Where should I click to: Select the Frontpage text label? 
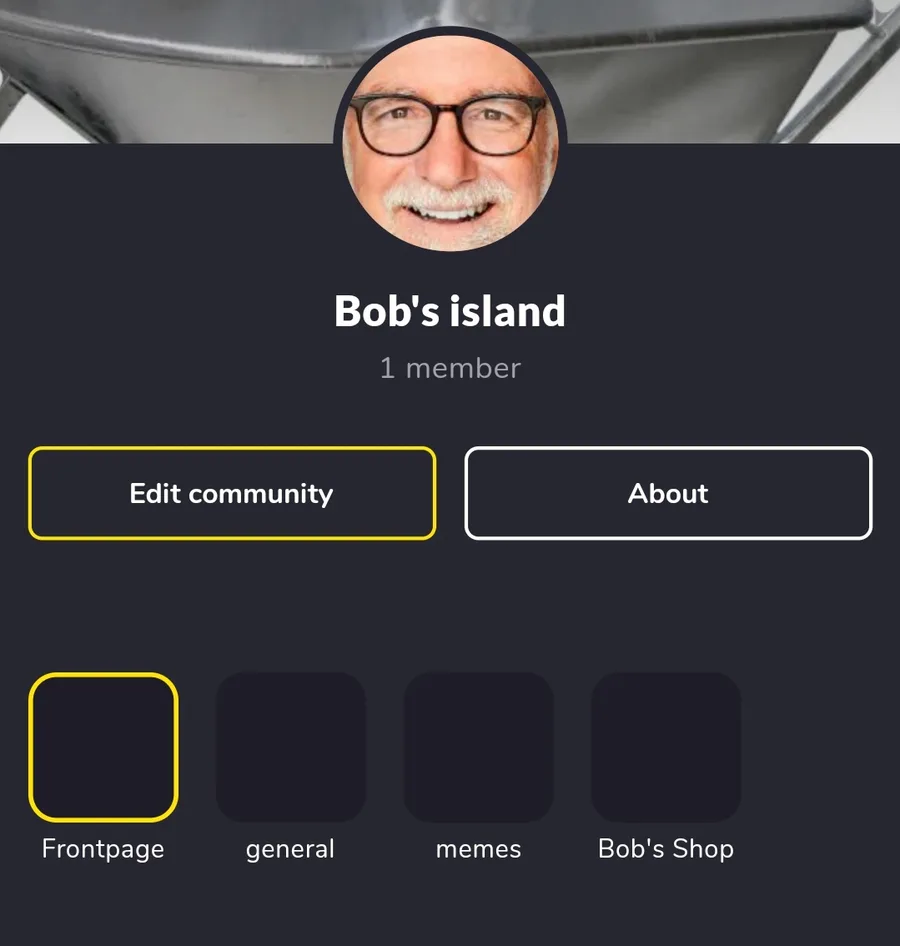pyautogui.click(x=103, y=849)
